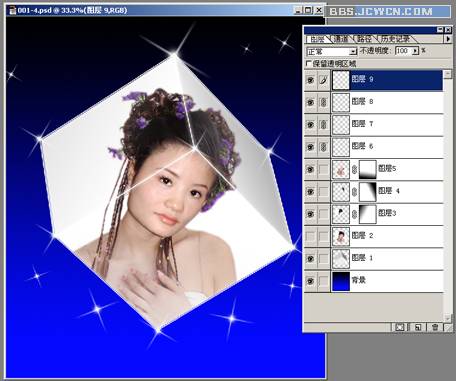The height and width of the screenshot is (381, 456).
Task: Select the blue 背景 layer thumbnail
Action: pos(341,281)
